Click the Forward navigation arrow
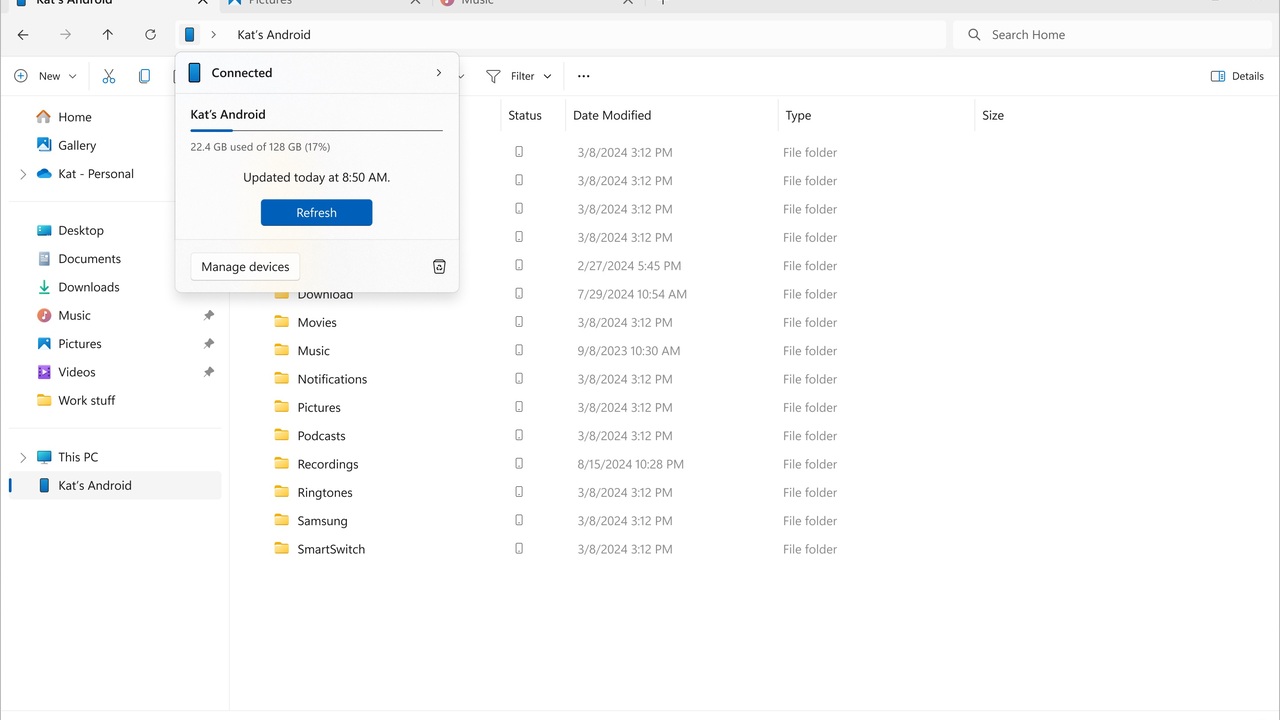1280x720 pixels. click(x=65, y=34)
